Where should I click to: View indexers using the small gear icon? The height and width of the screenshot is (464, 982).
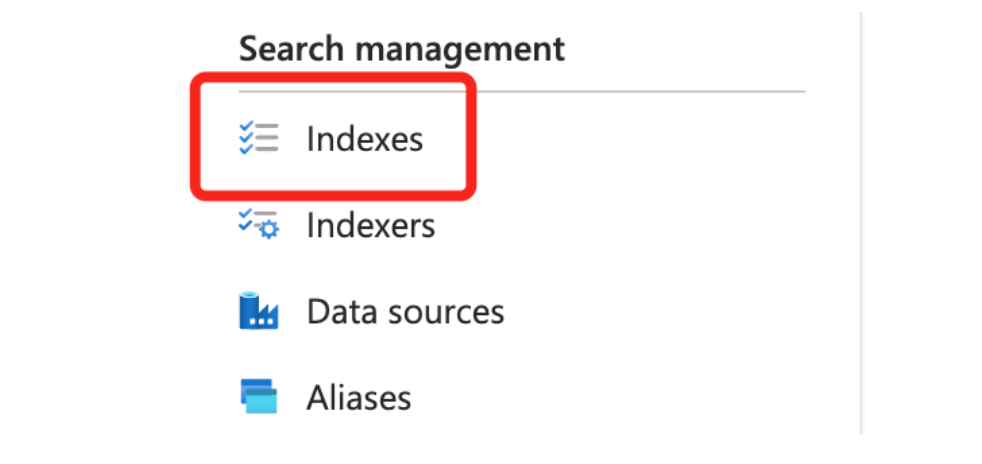pyautogui.click(x=267, y=230)
